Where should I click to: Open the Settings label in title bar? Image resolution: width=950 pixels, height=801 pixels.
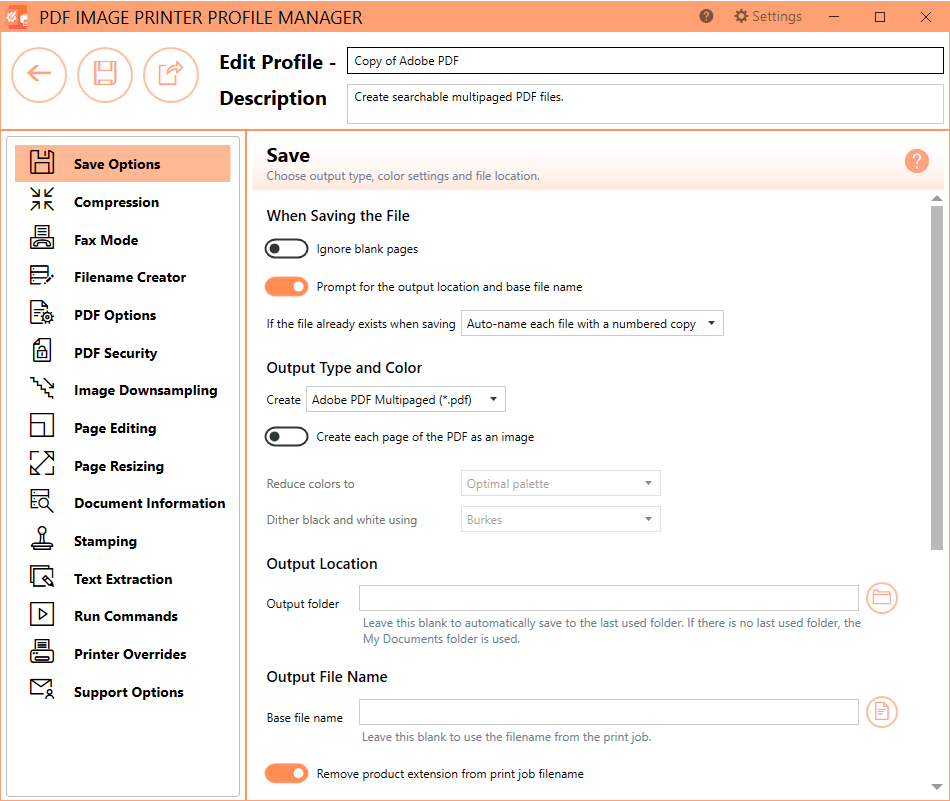click(777, 16)
